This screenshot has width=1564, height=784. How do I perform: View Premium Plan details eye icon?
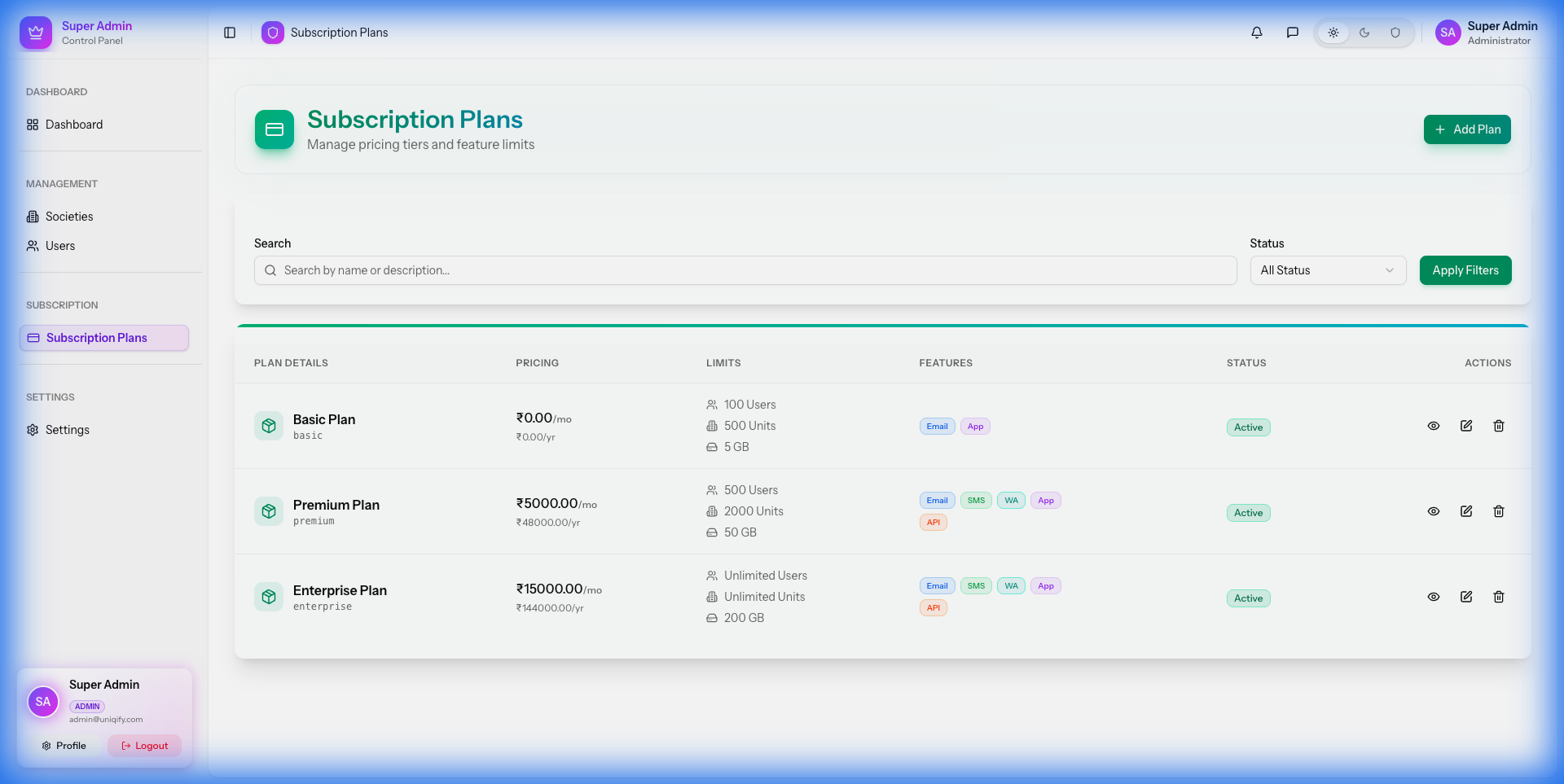coord(1434,511)
